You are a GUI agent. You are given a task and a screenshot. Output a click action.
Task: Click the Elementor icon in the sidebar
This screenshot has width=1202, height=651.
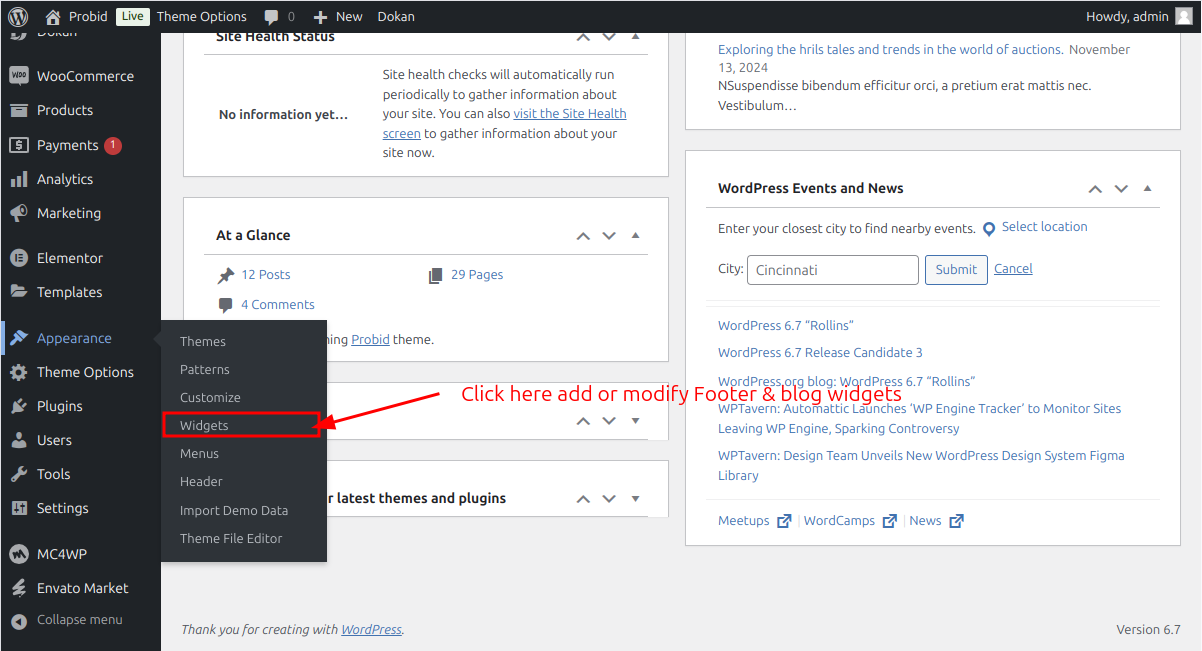click(x=18, y=258)
